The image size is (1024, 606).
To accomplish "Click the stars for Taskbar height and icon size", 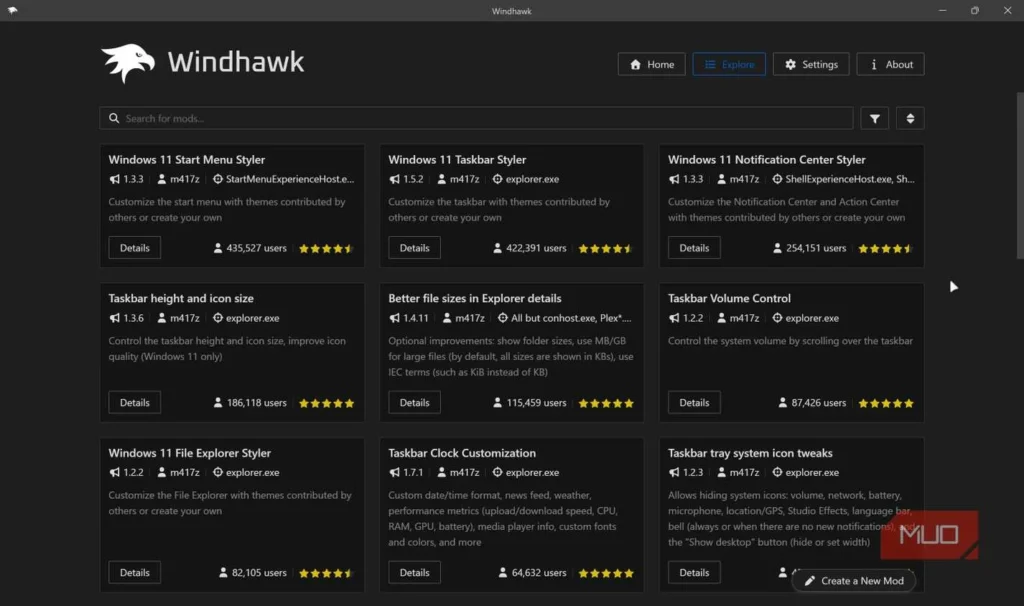I will (x=326, y=403).
